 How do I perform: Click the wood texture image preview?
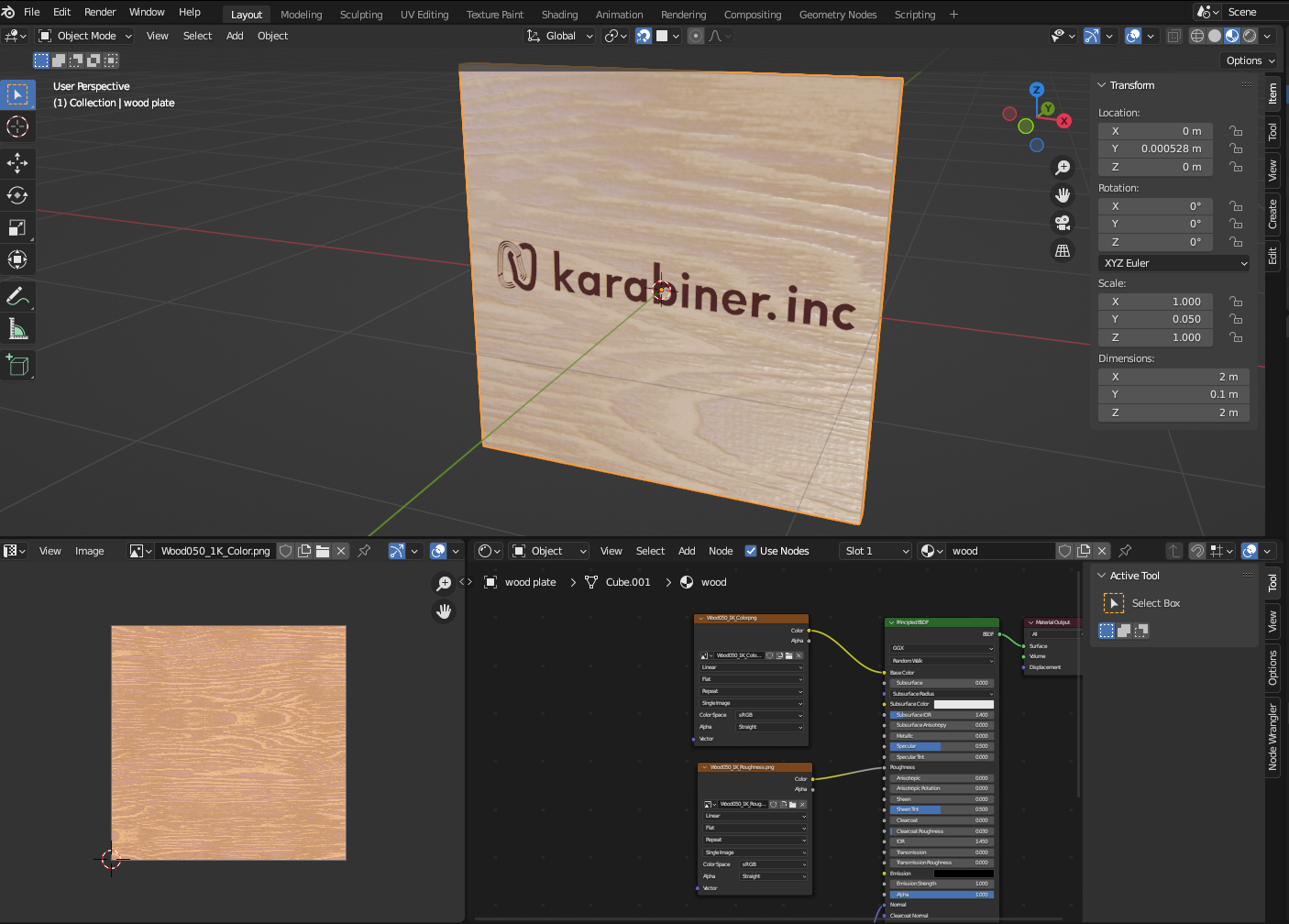click(x=228, y=742)
